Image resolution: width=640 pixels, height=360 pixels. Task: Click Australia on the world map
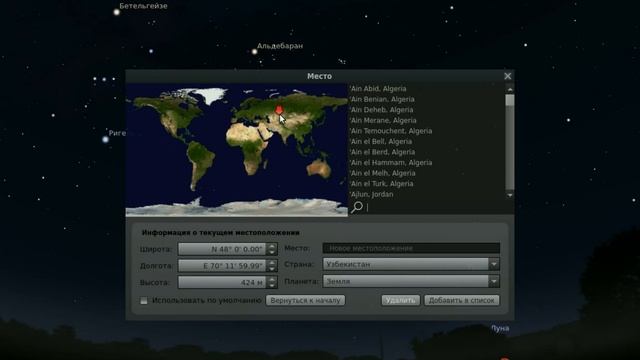pyautogui.click(x=318, y=168)
